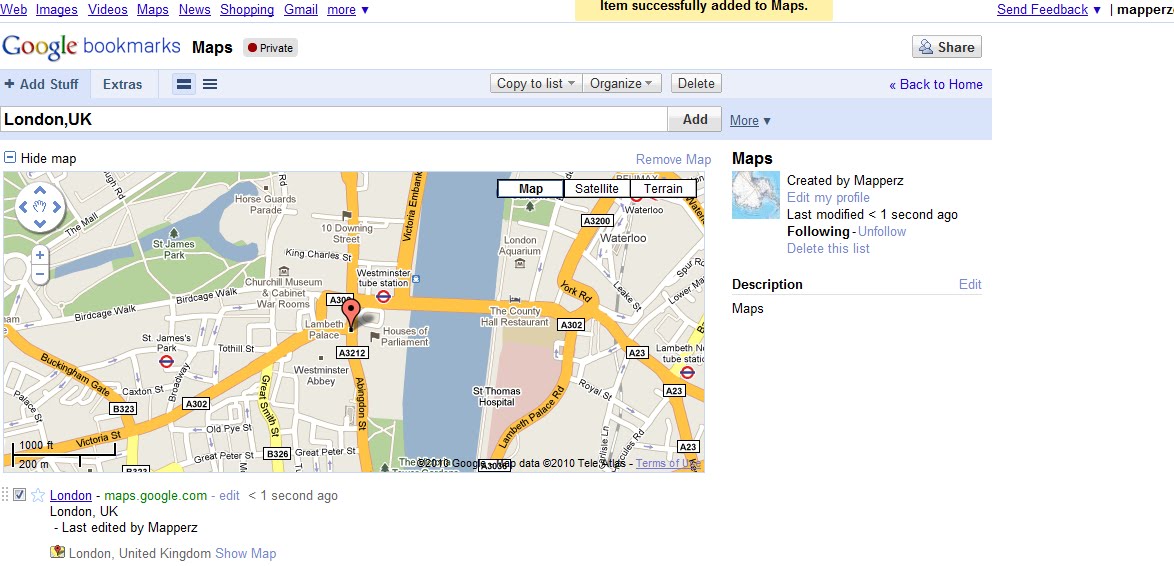
Task: Click the profile map thumbnail image
Action: pos(755,195)
